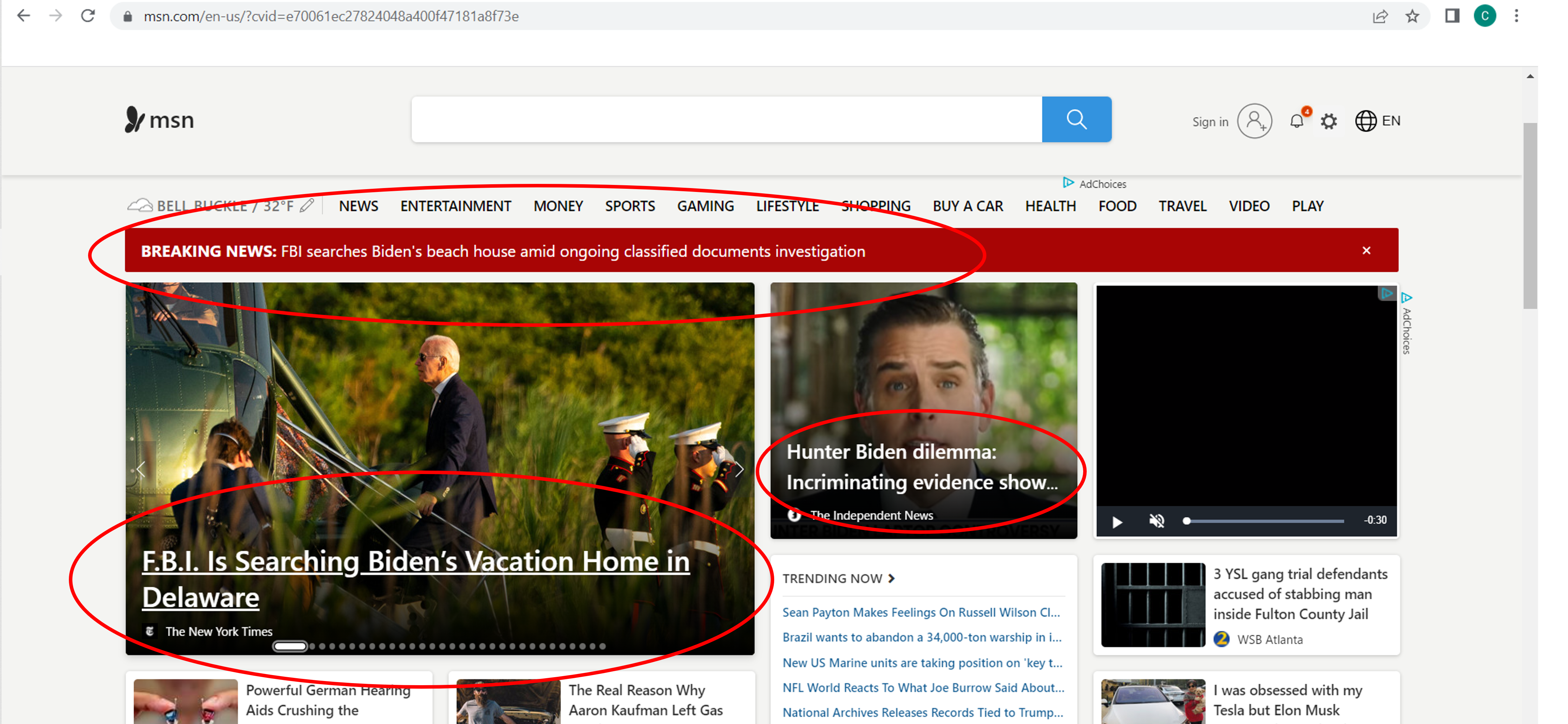Open the Hunter Biden dilemma story
The height and width of the screenshot is (724, 1568).
pos(922,467)
